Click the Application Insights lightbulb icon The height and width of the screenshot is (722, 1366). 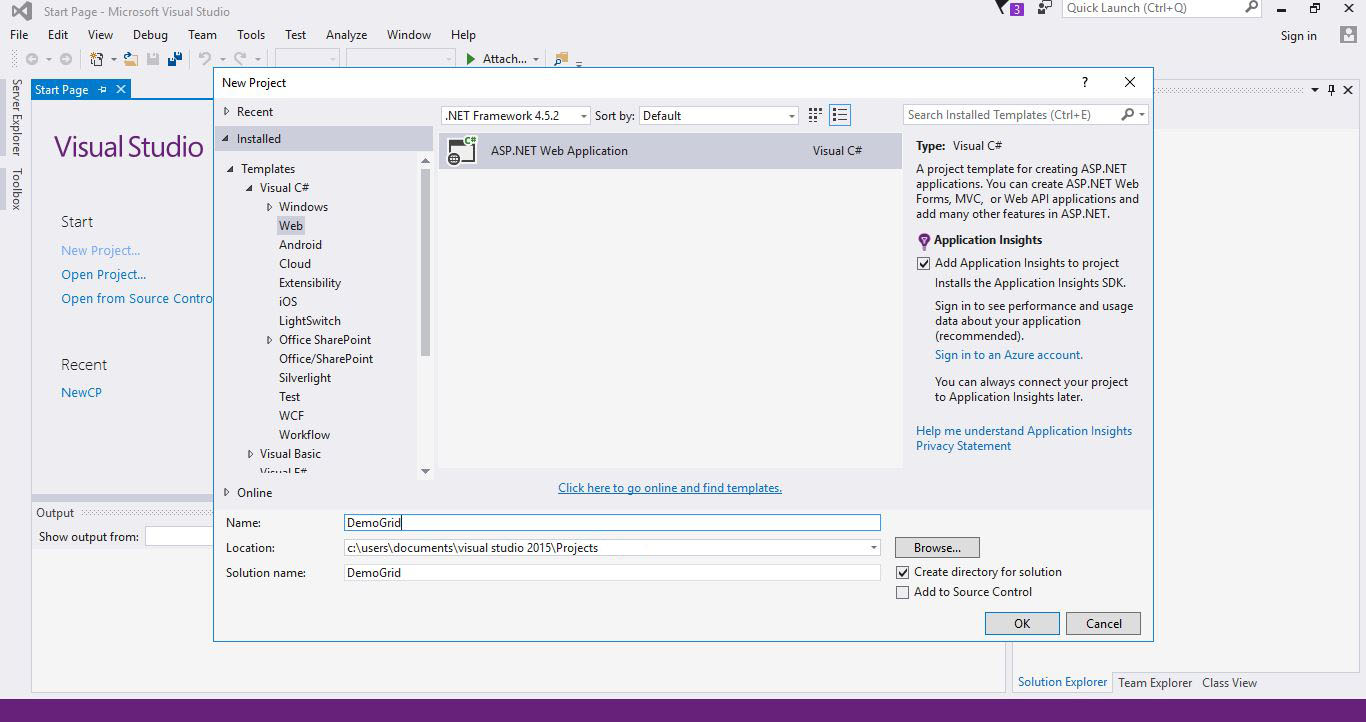pyautogui.click(x=924, y=241)
